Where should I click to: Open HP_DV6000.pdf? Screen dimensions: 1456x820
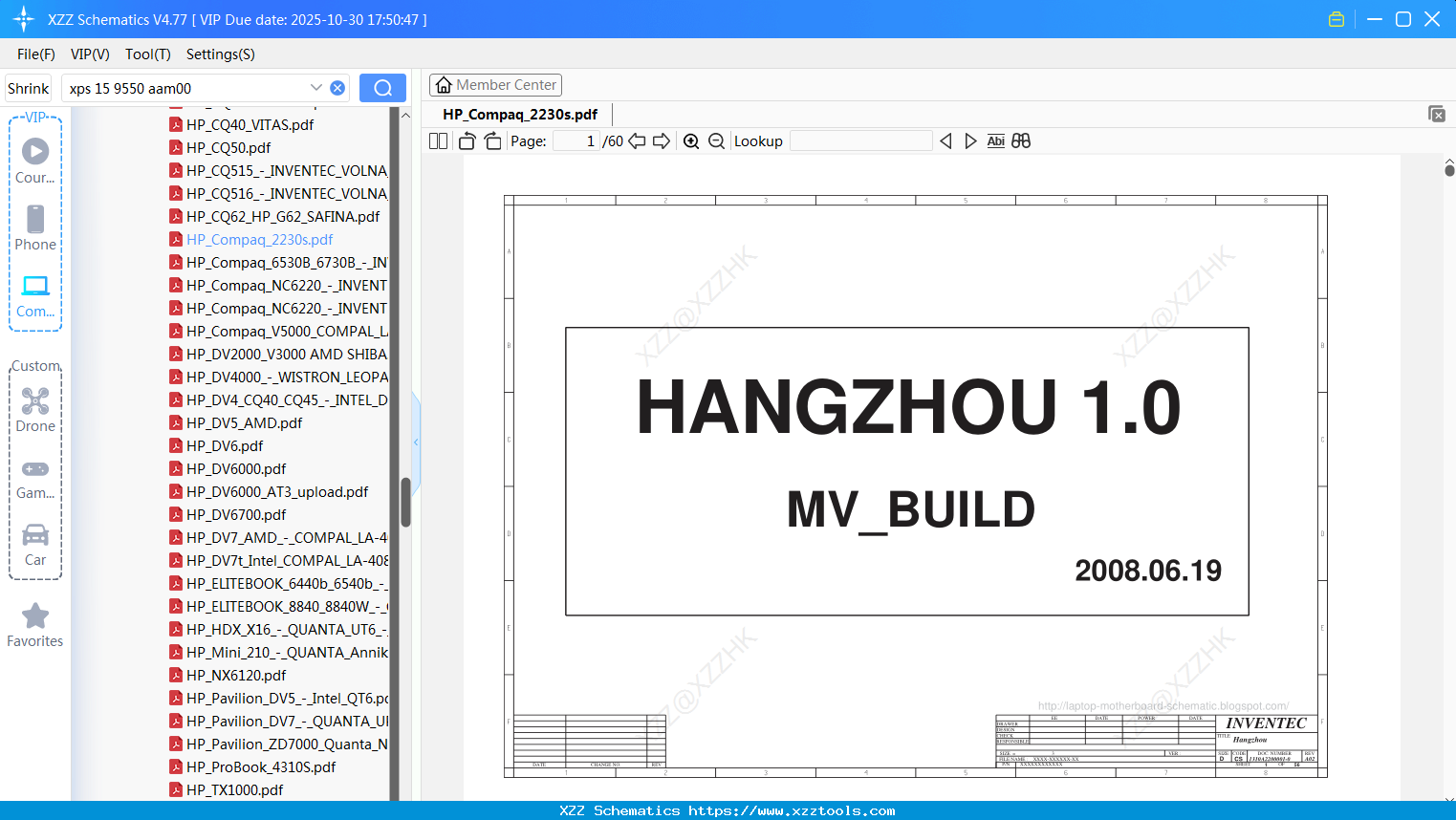point(228,468)
